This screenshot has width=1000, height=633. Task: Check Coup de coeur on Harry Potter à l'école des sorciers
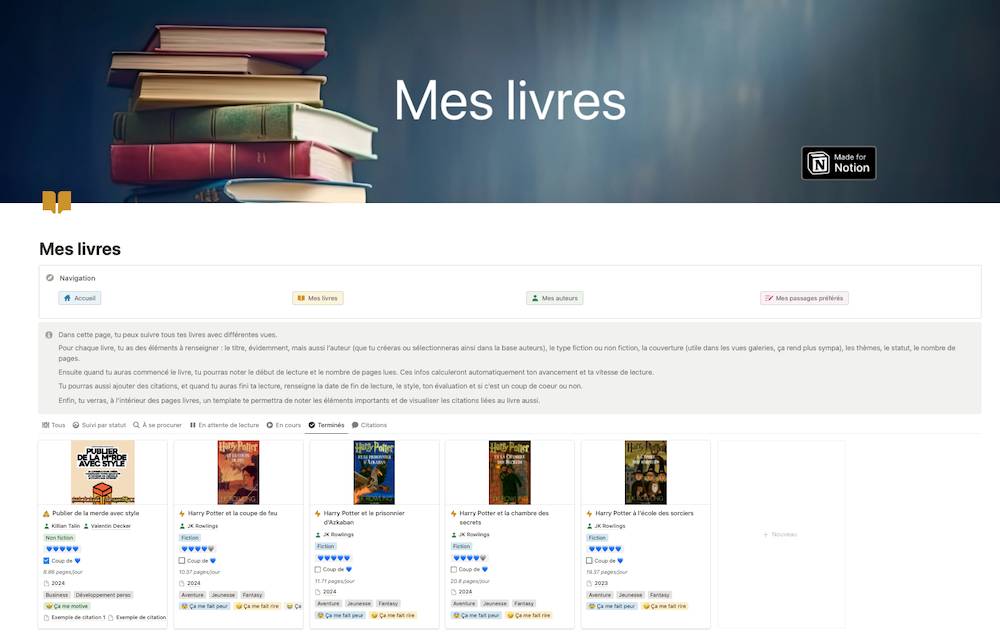589,561
